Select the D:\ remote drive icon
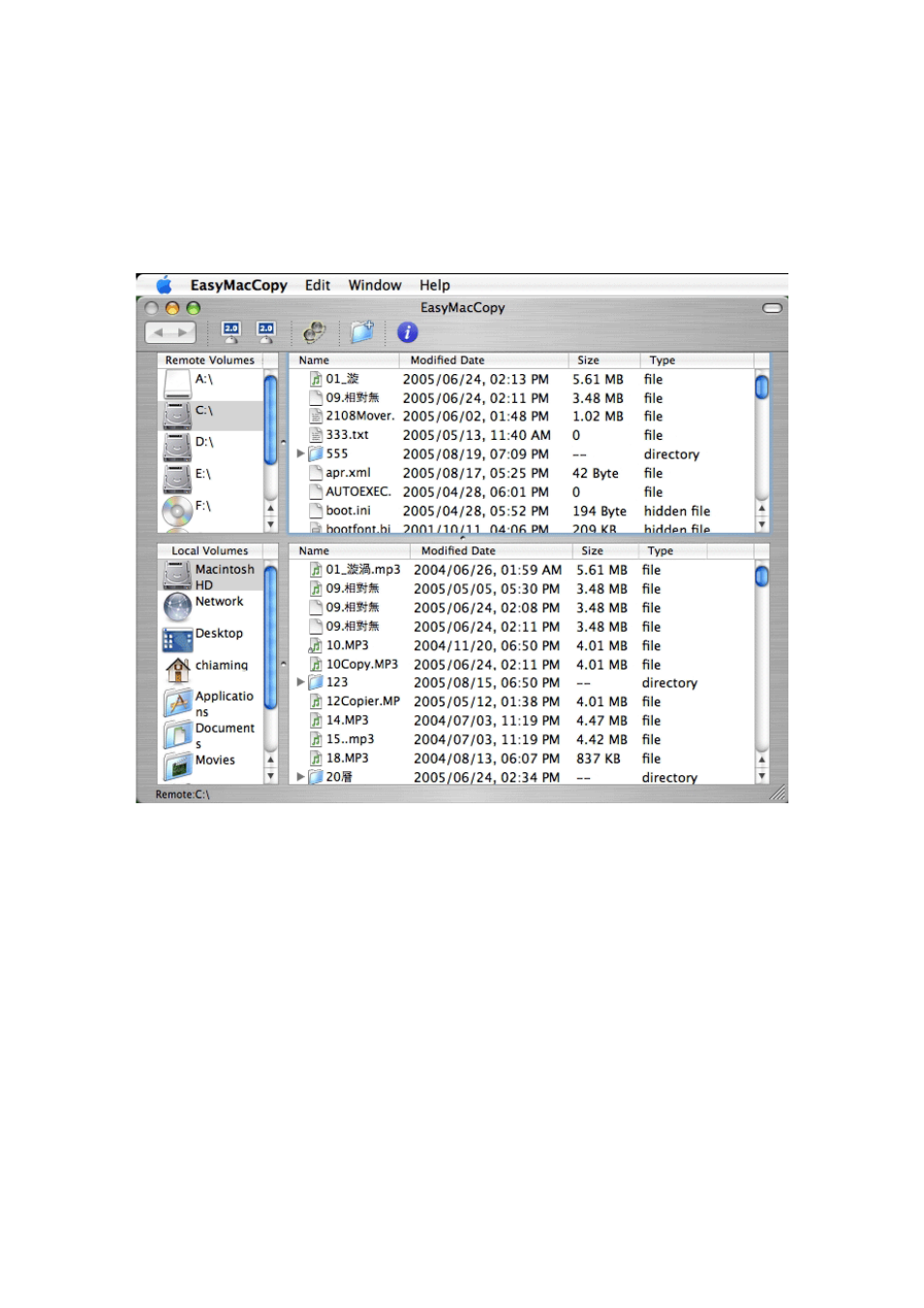 pos(177,447)
